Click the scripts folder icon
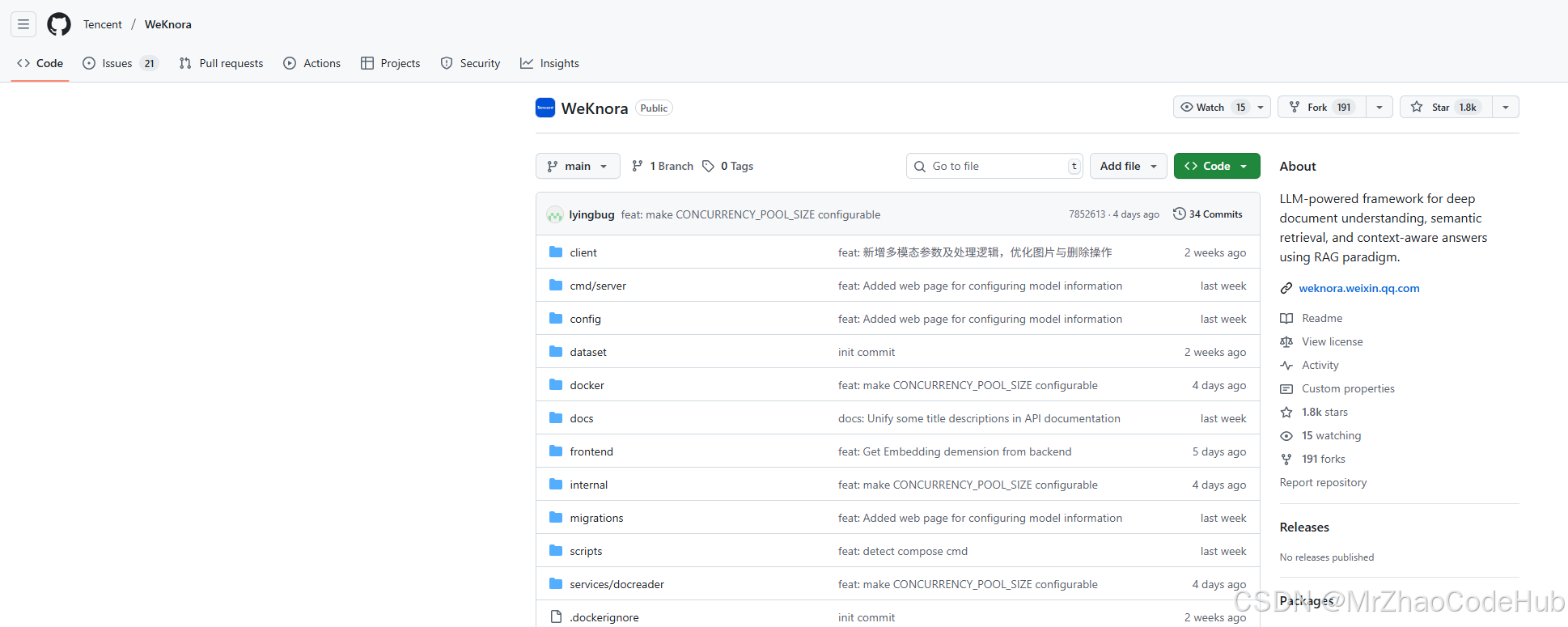The width and height of the screenshot is (1568, 627). [x=556, y=551]
